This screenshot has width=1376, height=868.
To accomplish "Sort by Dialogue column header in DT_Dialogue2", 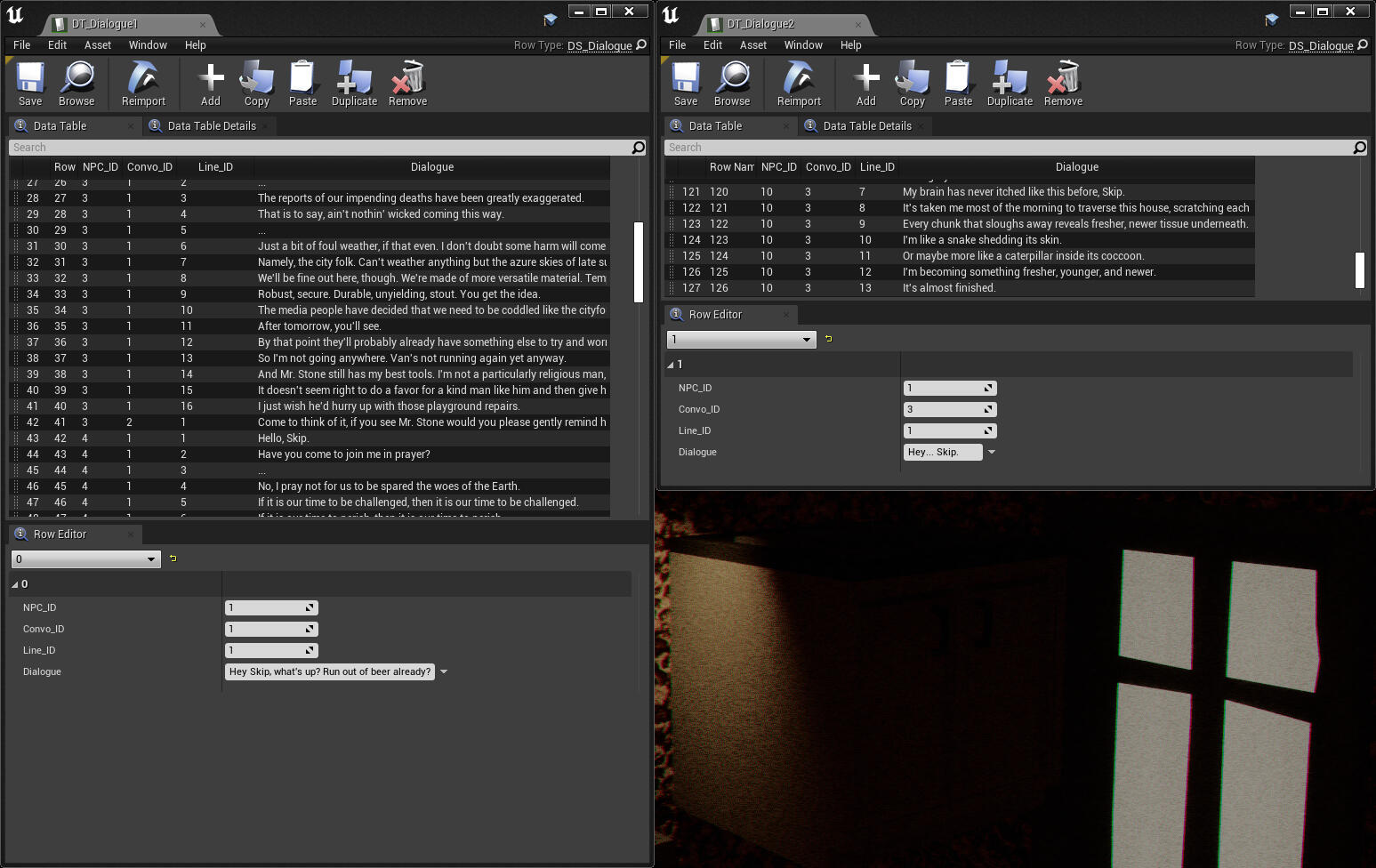I will coord(1076,167).
